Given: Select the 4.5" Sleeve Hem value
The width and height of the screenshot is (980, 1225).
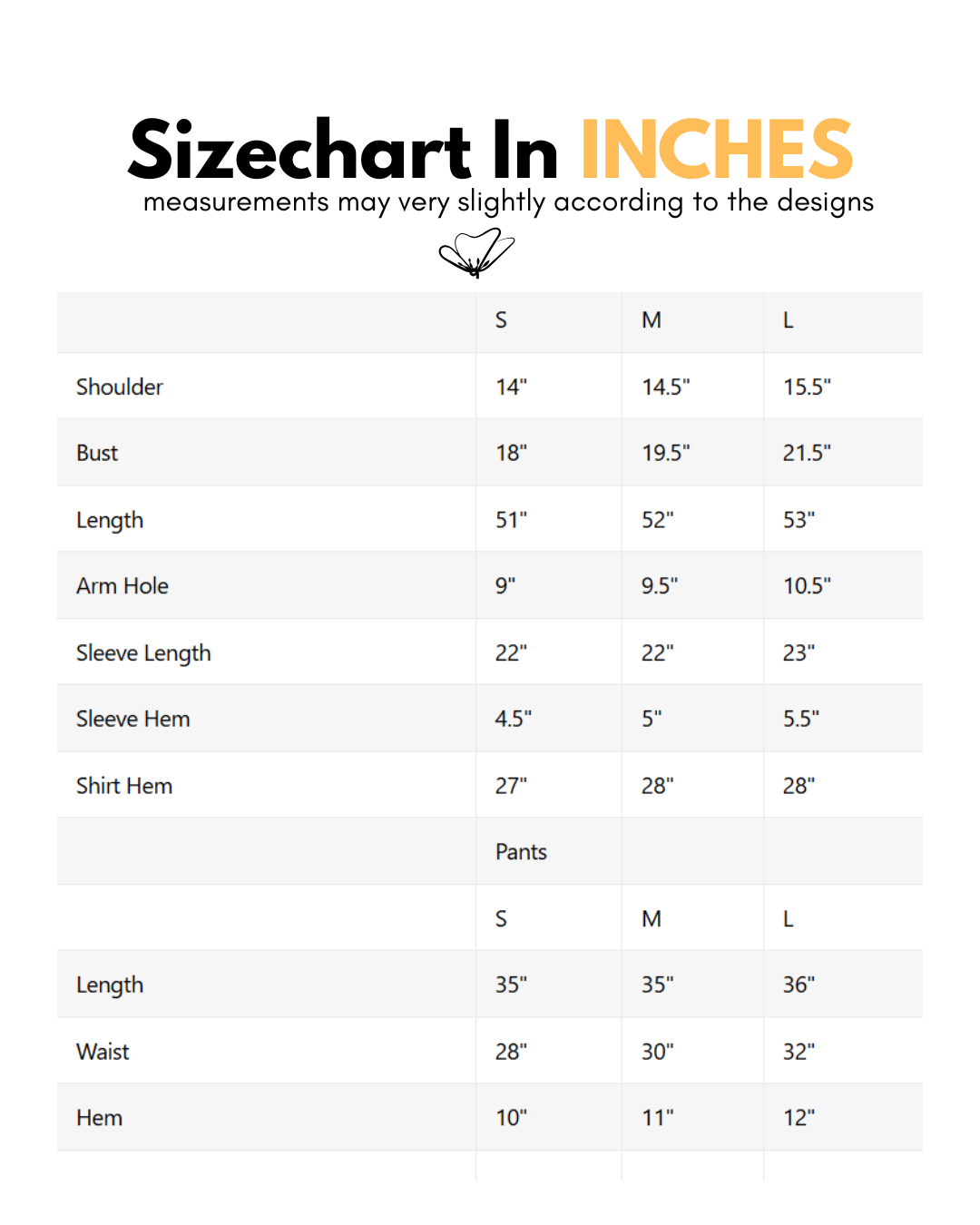Looking at the screenshot, I should pos(513,720).
